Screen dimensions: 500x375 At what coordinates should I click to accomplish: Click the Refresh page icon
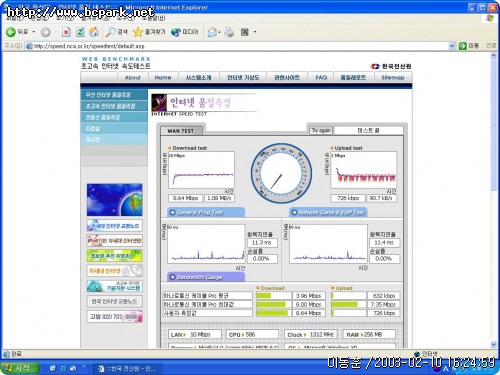80,32
